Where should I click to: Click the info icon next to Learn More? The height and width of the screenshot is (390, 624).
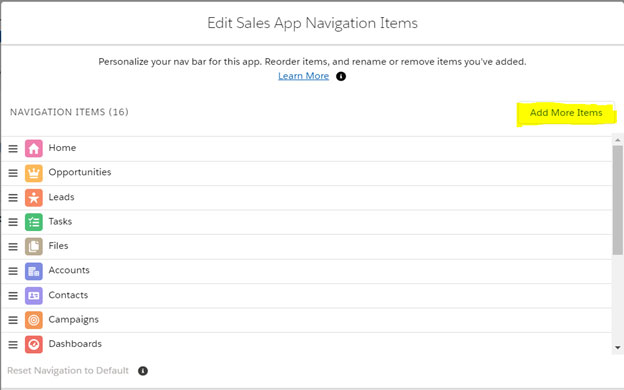coord(341,76)
